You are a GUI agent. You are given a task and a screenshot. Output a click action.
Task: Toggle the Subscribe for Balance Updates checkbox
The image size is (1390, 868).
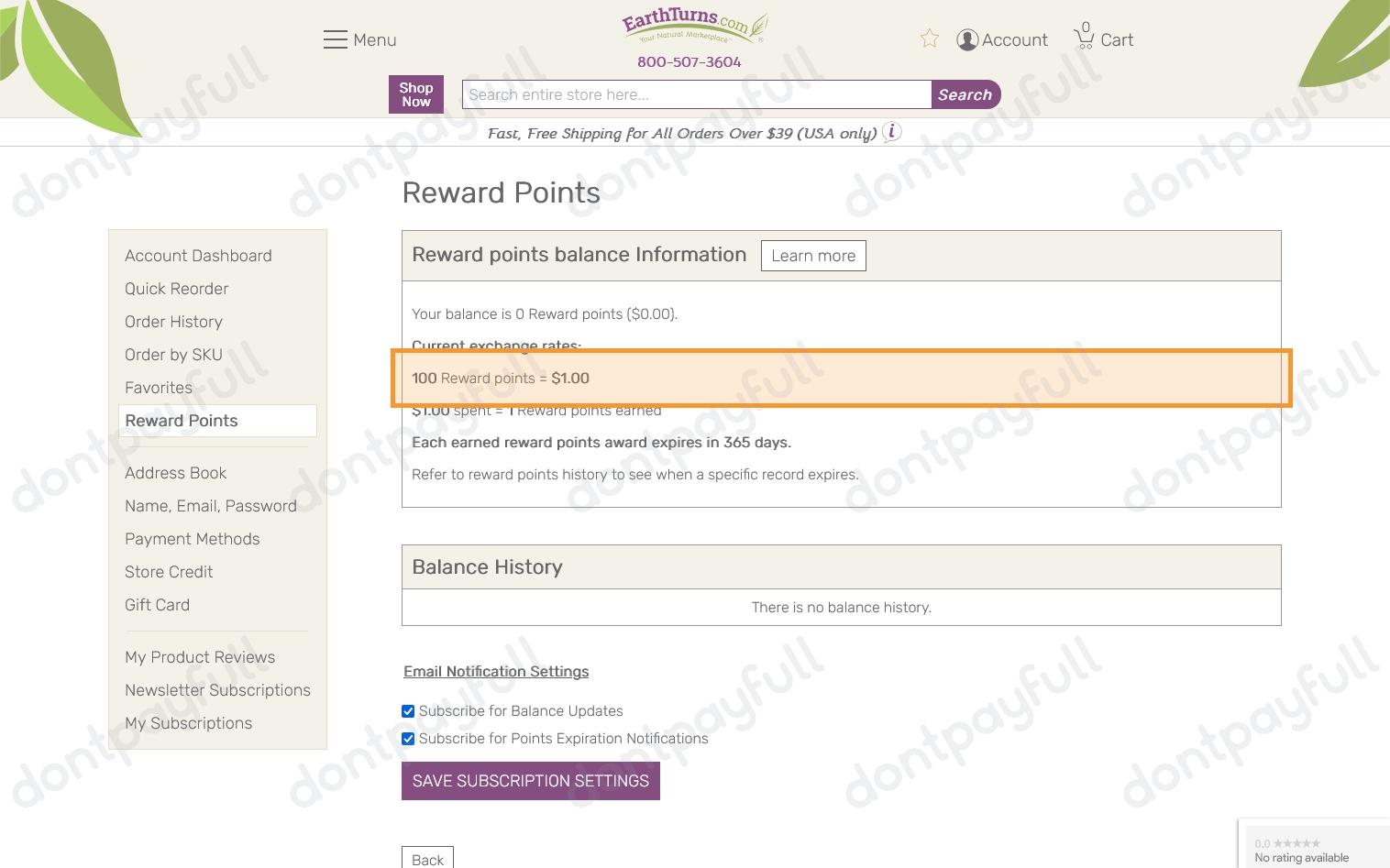point(407,711)
